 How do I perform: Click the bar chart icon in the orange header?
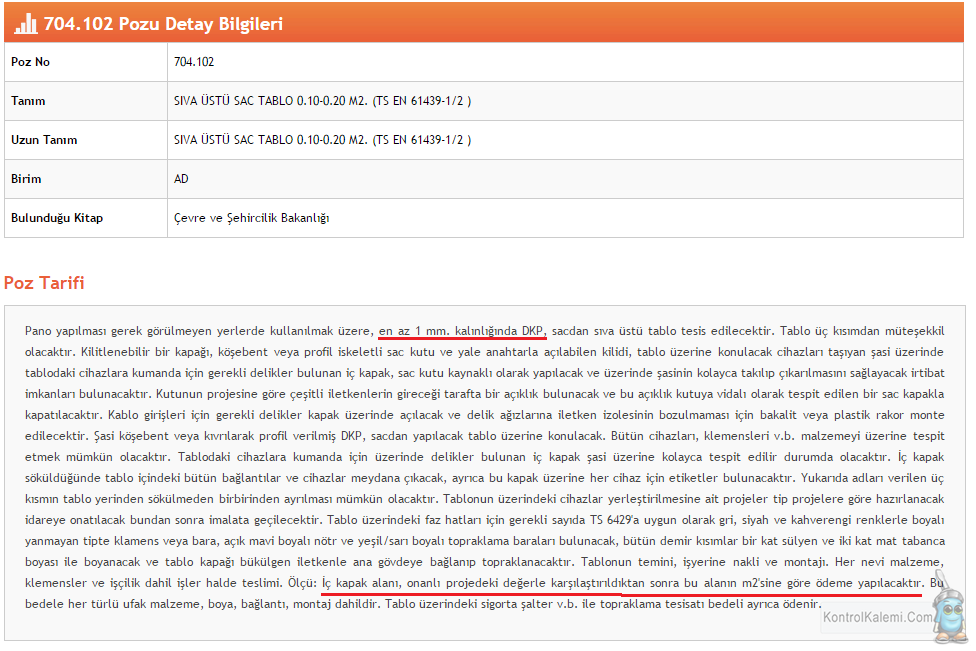[x=26, y=24]
